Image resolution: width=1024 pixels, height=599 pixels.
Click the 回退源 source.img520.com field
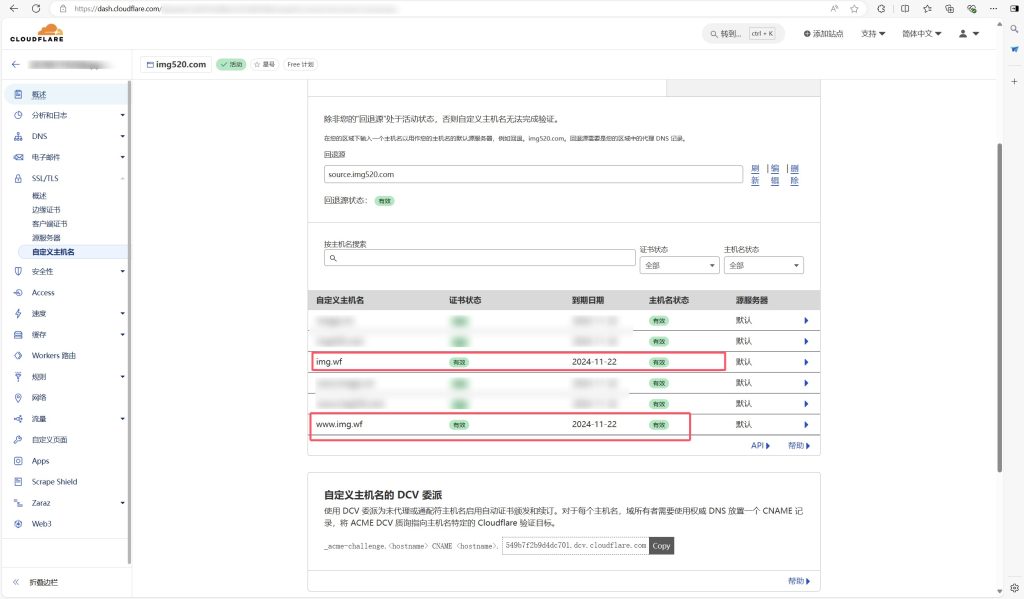[533, 174]
